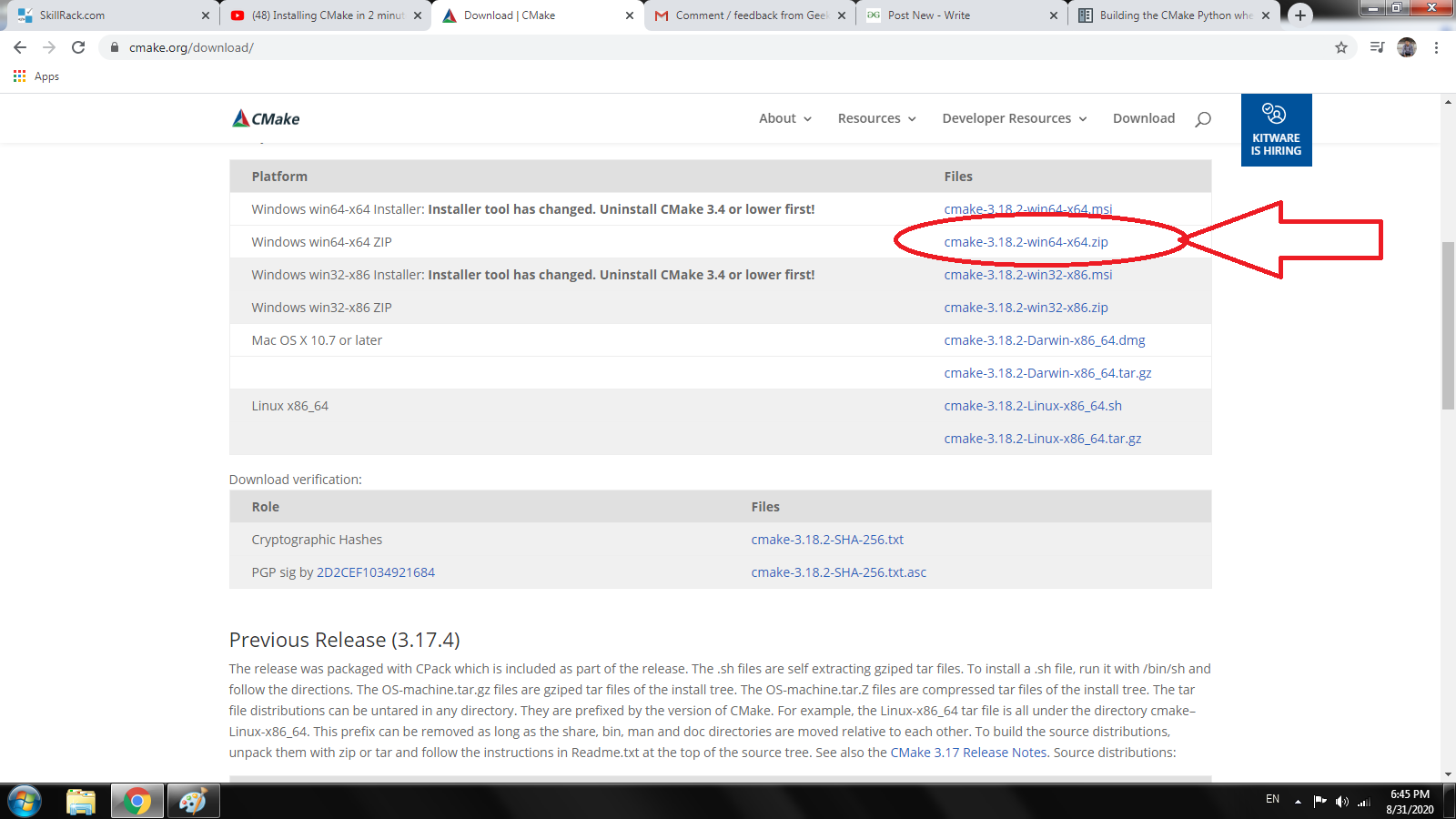1456x819 pixels.
Task: Download cmake-3.18.2-Linux-x86_64.sh
Action: point(1033,406)
